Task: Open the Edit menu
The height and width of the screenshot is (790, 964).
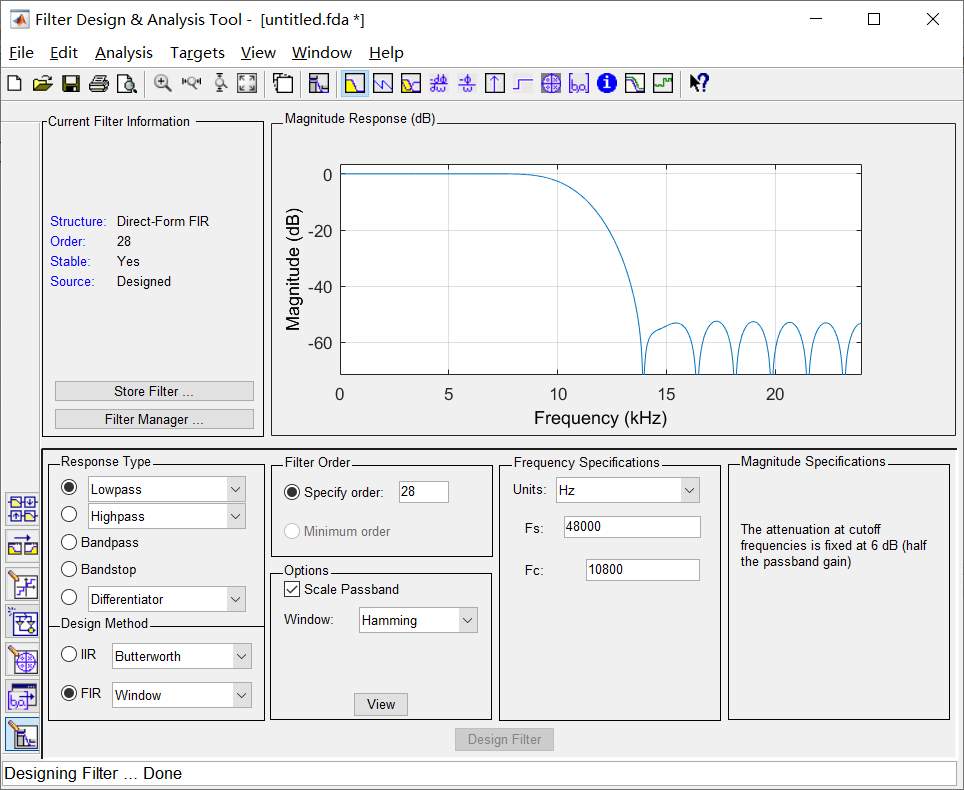Action: point(64,53)
